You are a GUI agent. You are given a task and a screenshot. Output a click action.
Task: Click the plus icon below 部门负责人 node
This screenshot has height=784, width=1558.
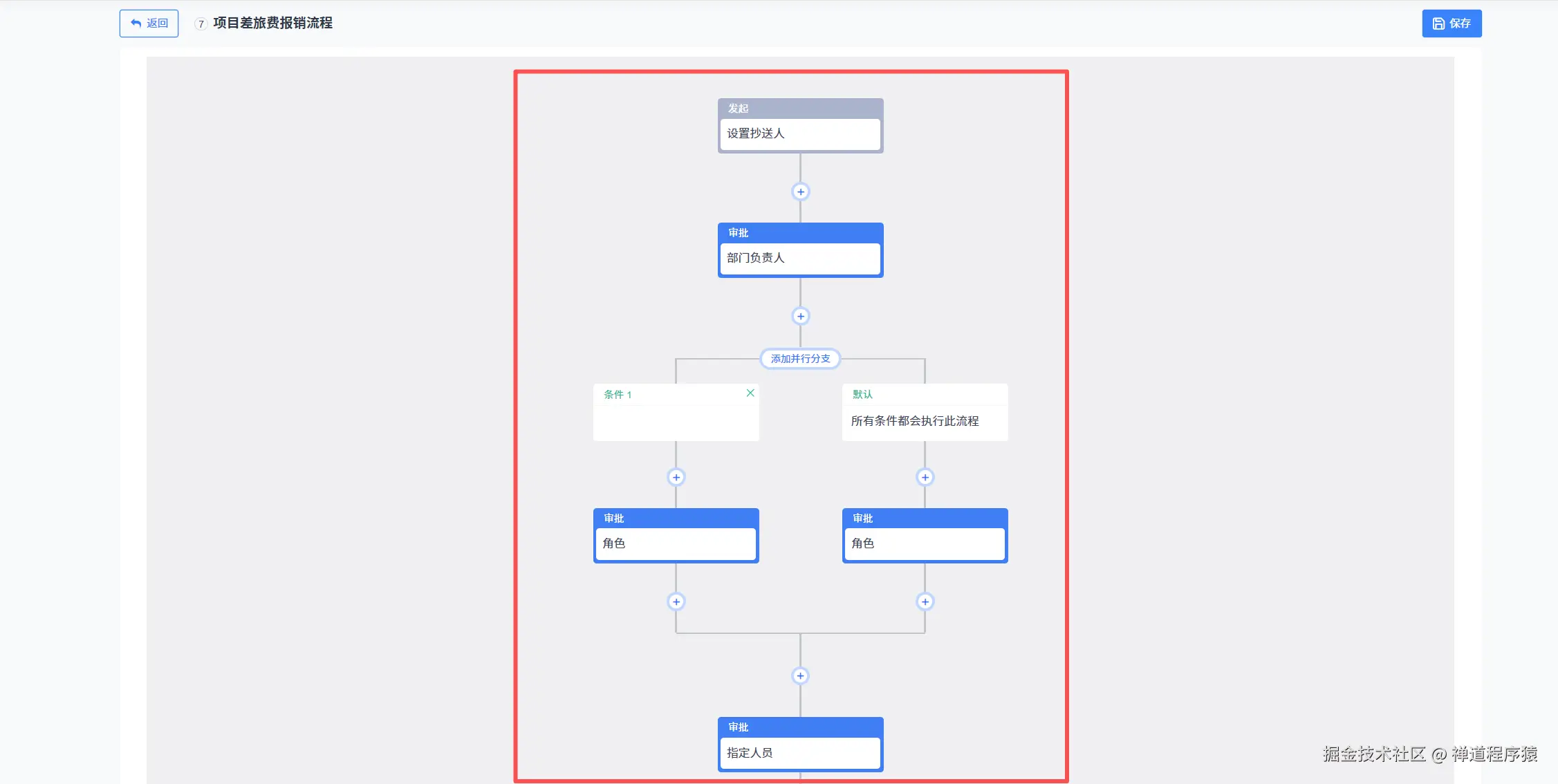point(800,316)
